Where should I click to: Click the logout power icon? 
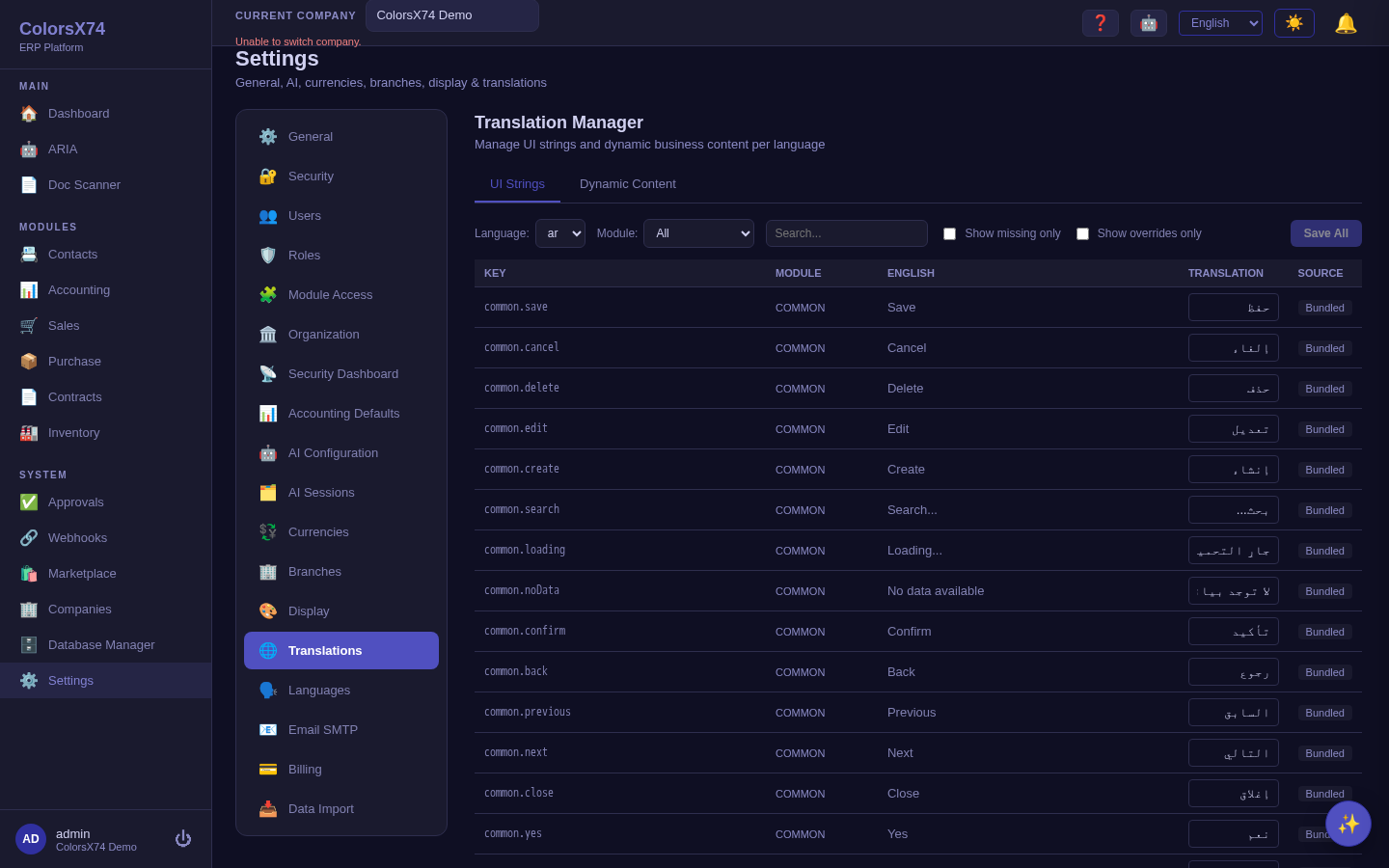point(183,839)
